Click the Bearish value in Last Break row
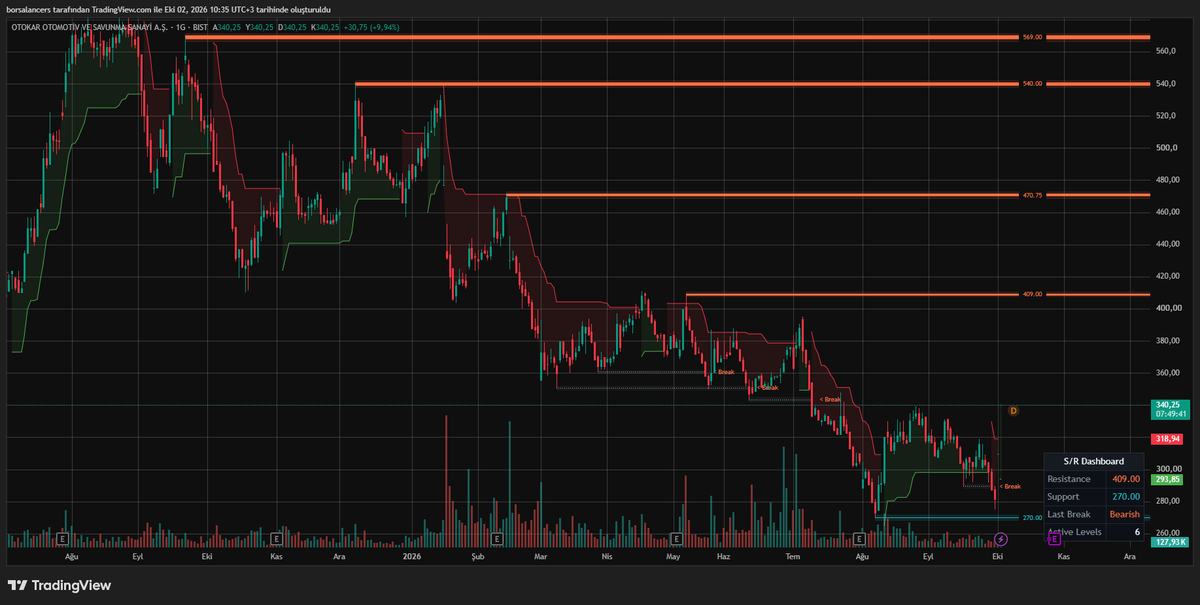Viewport: 1200px width, 605px height. tap(1125, 514)
